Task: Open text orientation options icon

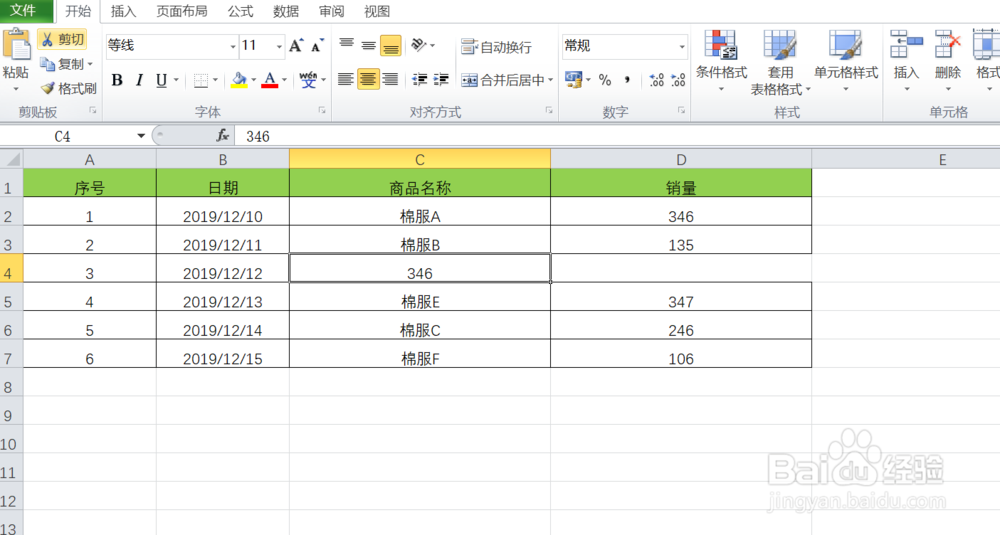Action: (x=418, y=45)
